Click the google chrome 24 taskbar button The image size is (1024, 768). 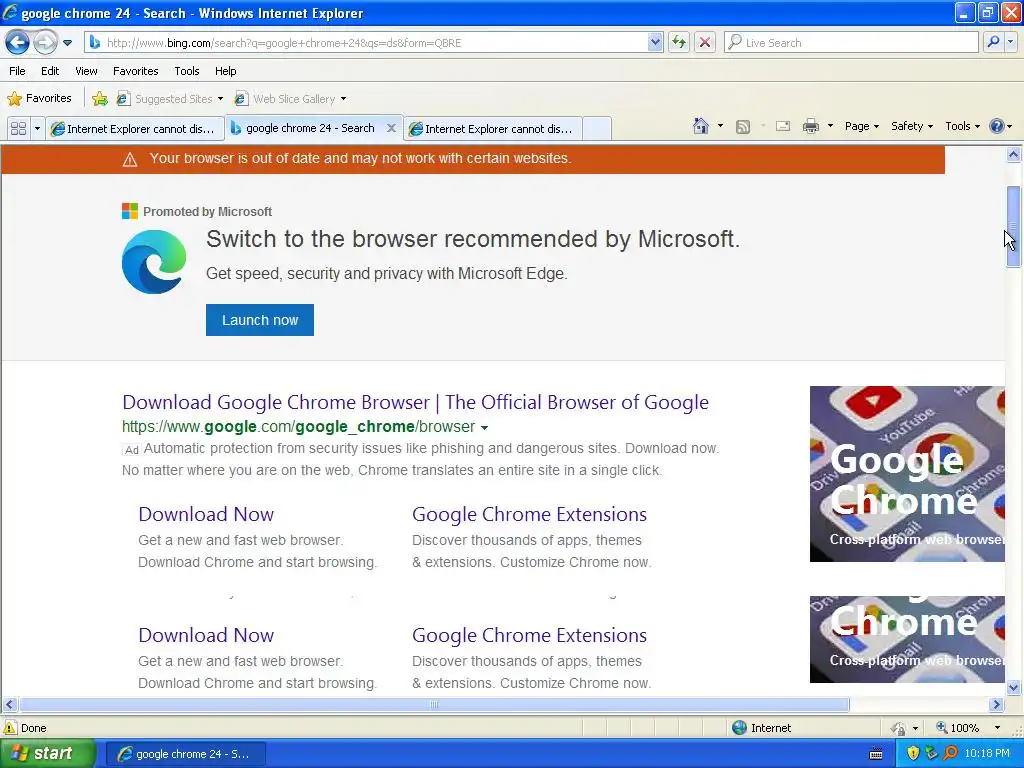click(x=185, y=754)
